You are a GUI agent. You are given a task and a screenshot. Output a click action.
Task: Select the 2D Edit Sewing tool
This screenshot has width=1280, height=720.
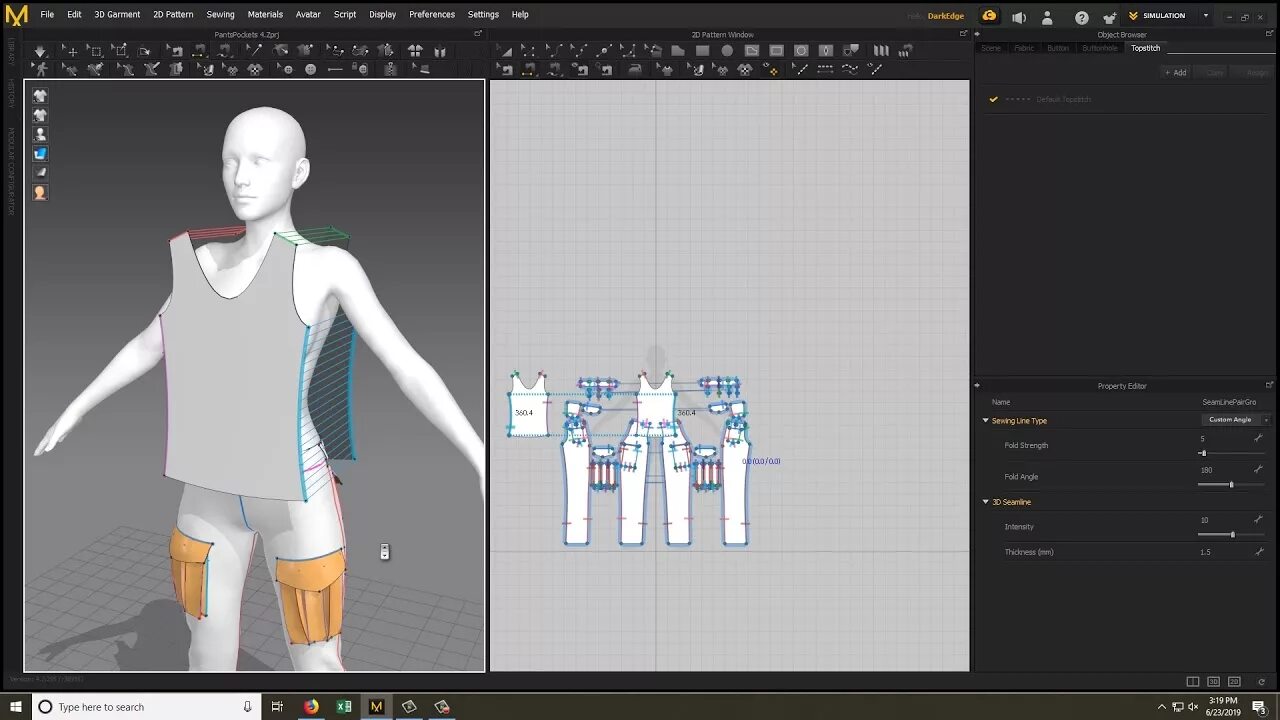[x=505, y=69]
